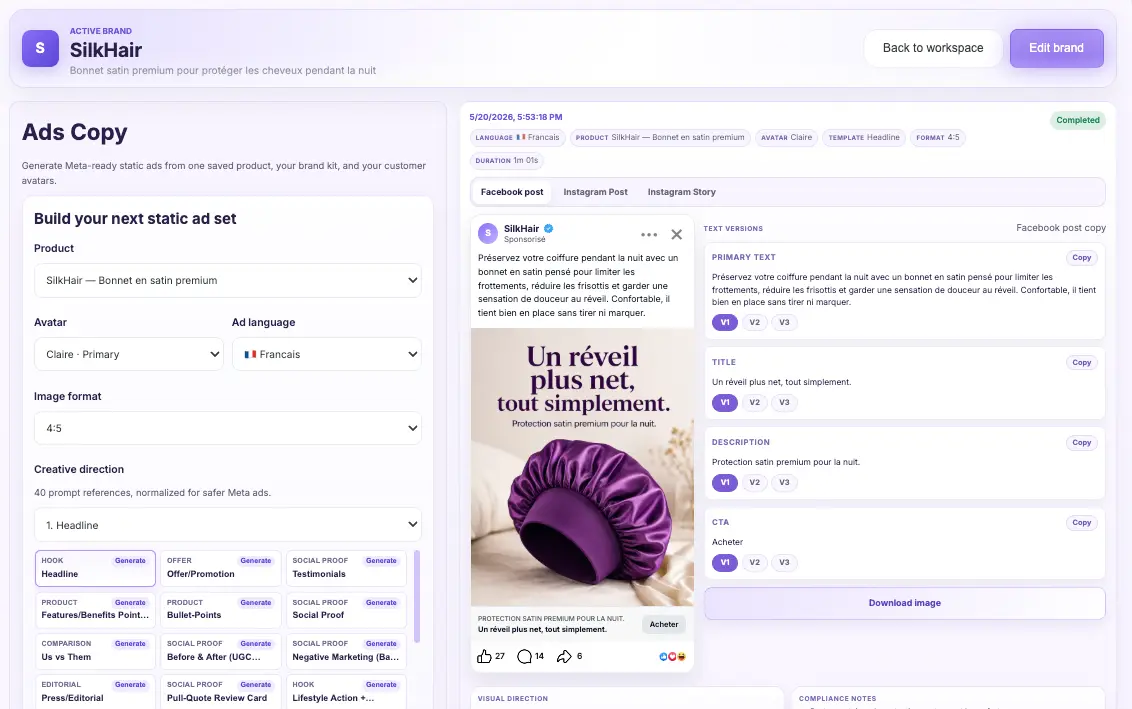Select V3 for Title

click(784, 402)
